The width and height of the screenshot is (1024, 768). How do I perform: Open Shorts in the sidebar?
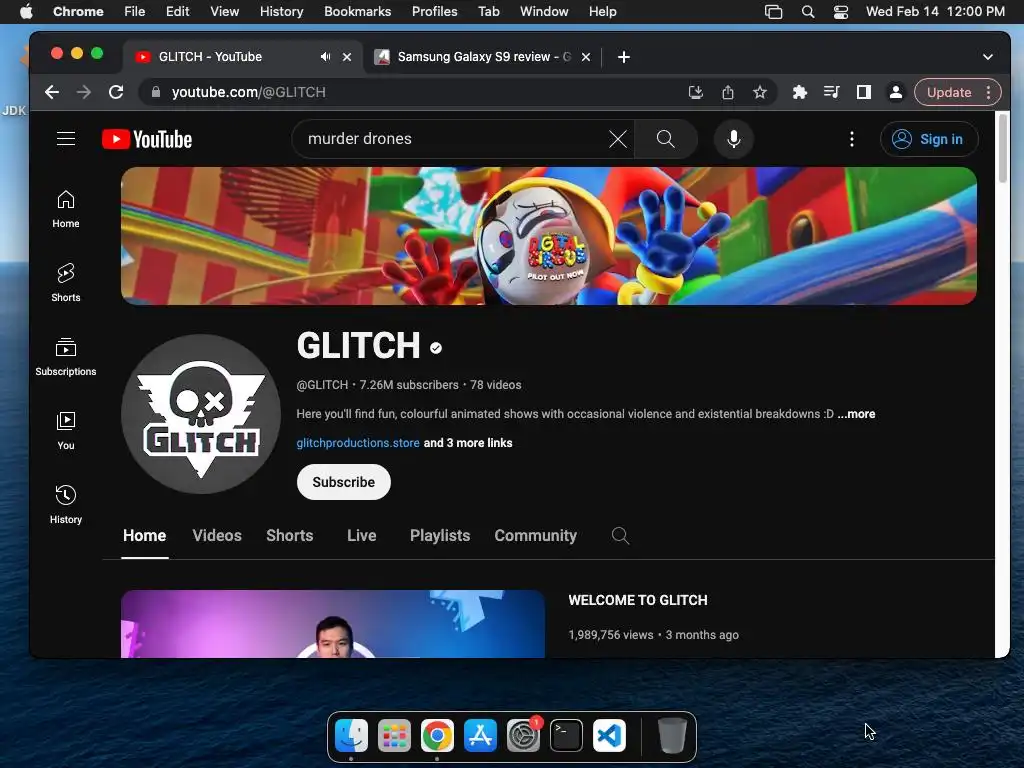tap(66, 283)
